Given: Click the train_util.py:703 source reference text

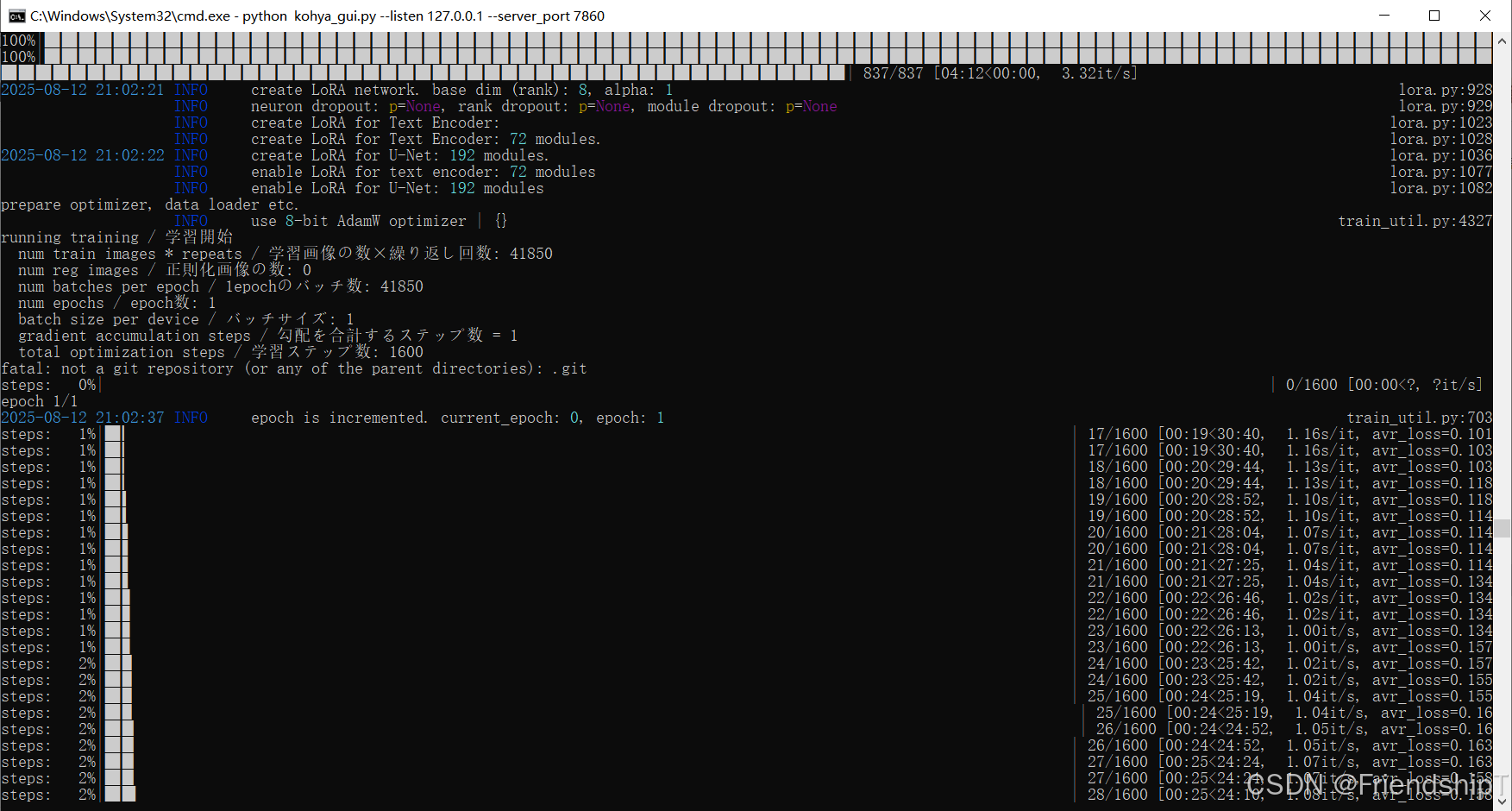Looking at the screenshot, I should [1415, 417].
